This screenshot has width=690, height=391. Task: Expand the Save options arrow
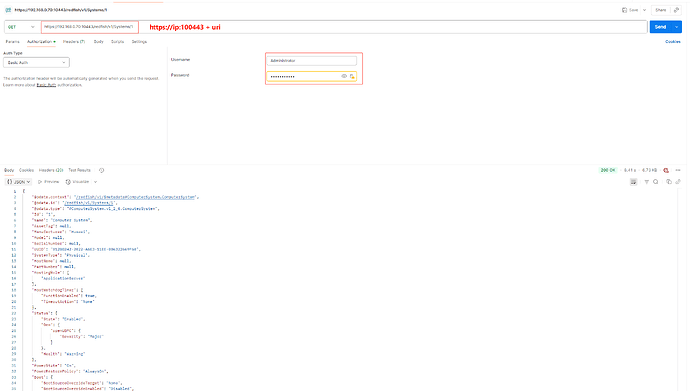click(644, 10)
